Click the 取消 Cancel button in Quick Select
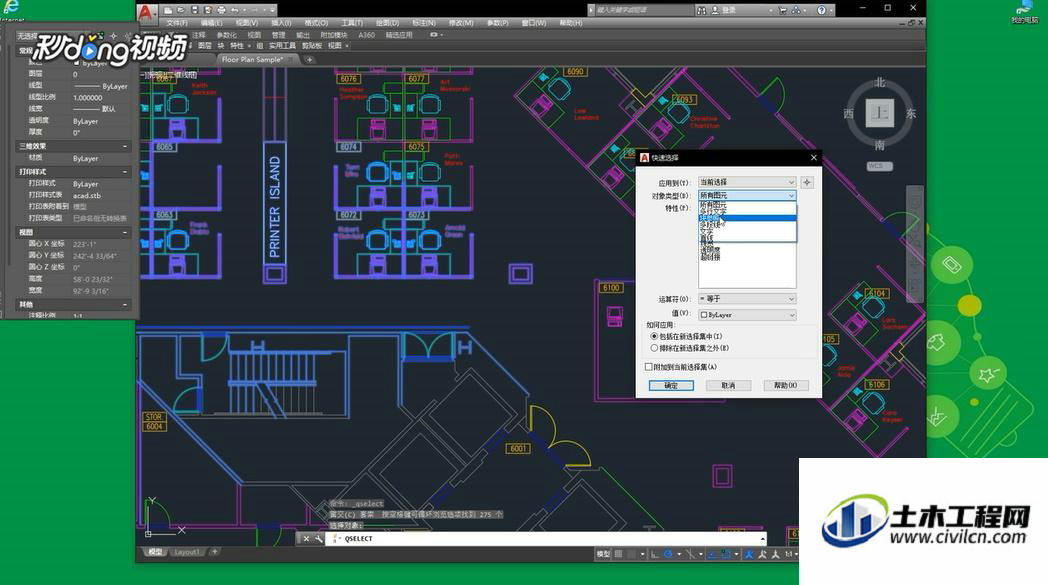 coord(729,386)
